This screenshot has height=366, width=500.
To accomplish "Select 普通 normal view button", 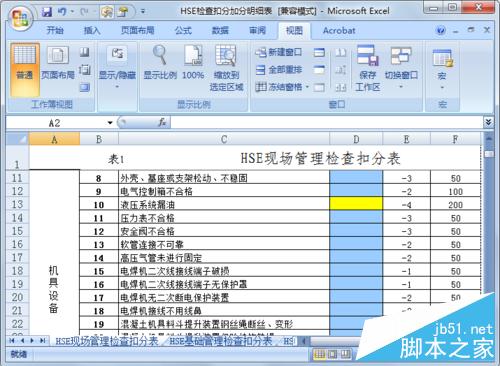I will coord(25,70).
